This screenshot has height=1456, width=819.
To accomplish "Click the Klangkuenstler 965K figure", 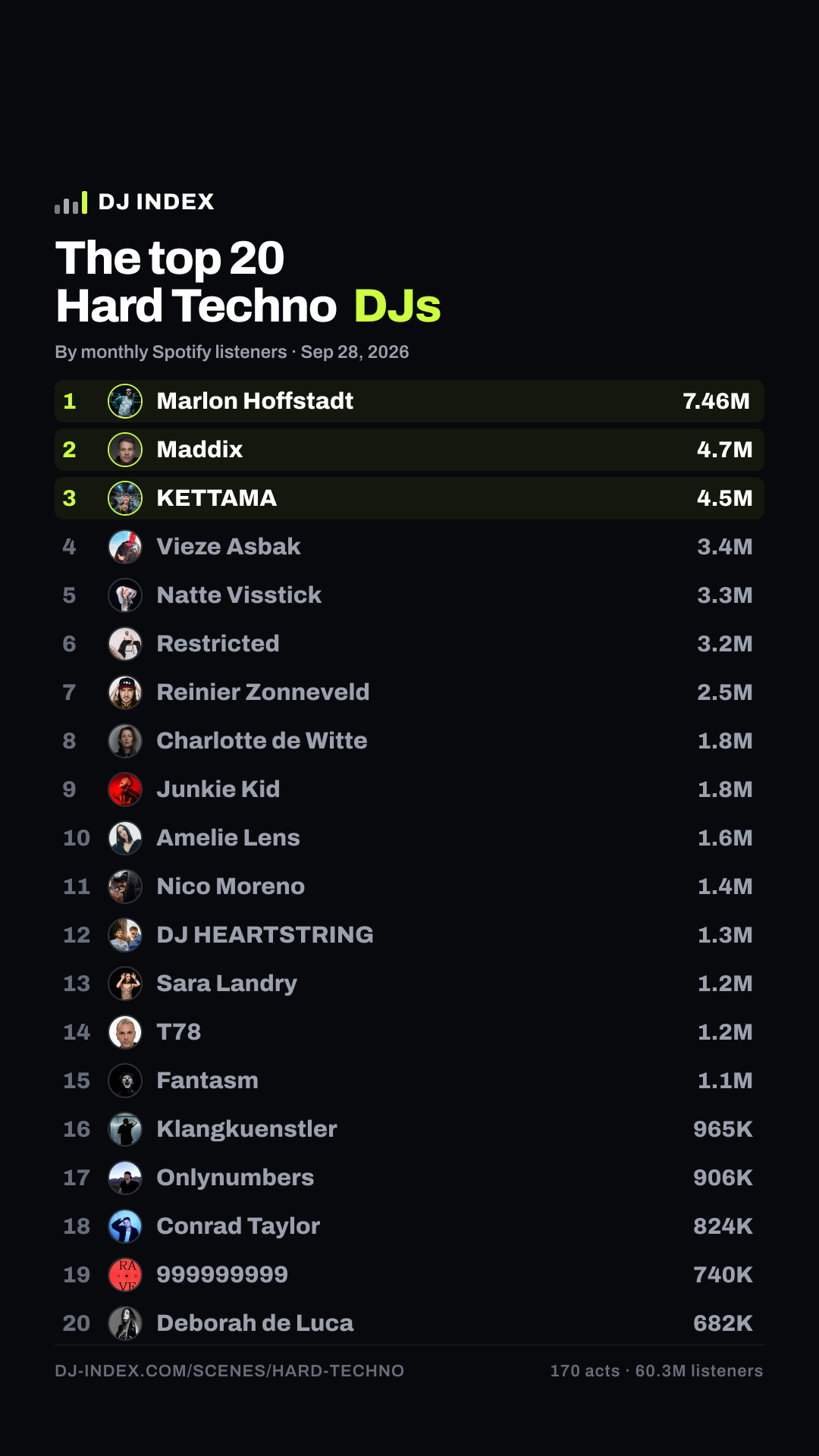I will tap(723, 1129).
